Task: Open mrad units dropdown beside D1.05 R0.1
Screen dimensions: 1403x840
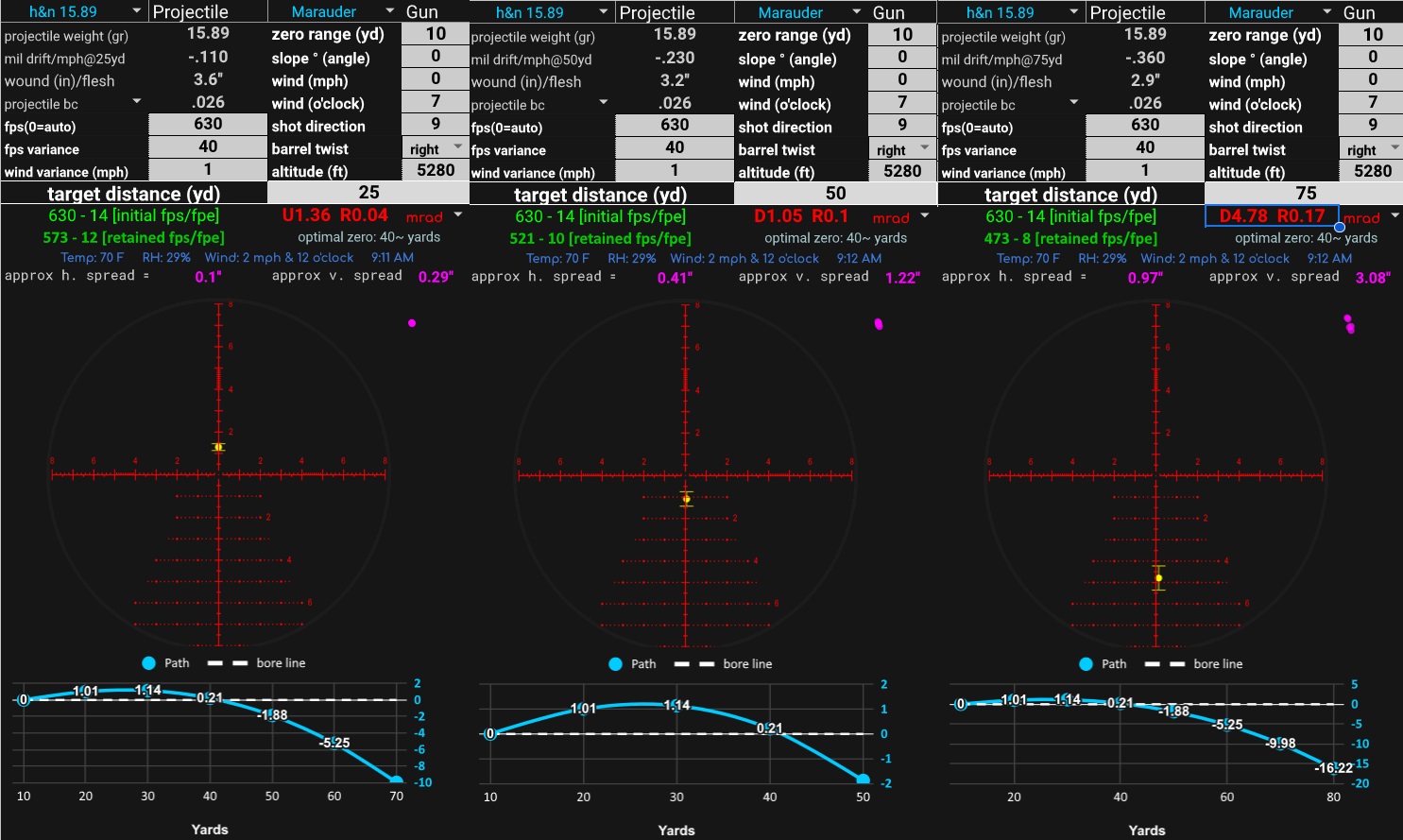Action: [925, 216]
